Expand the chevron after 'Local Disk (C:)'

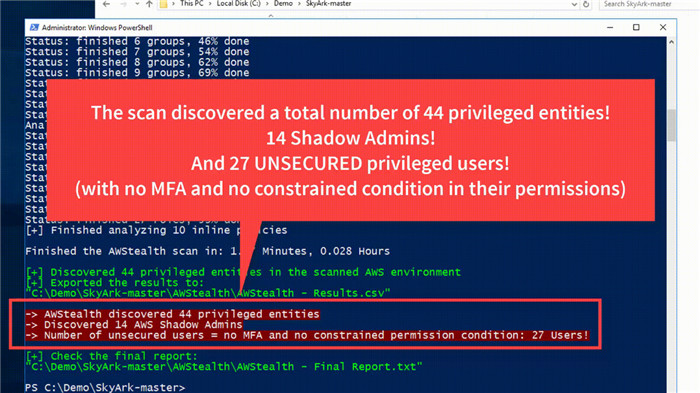[x=267, y=4]
